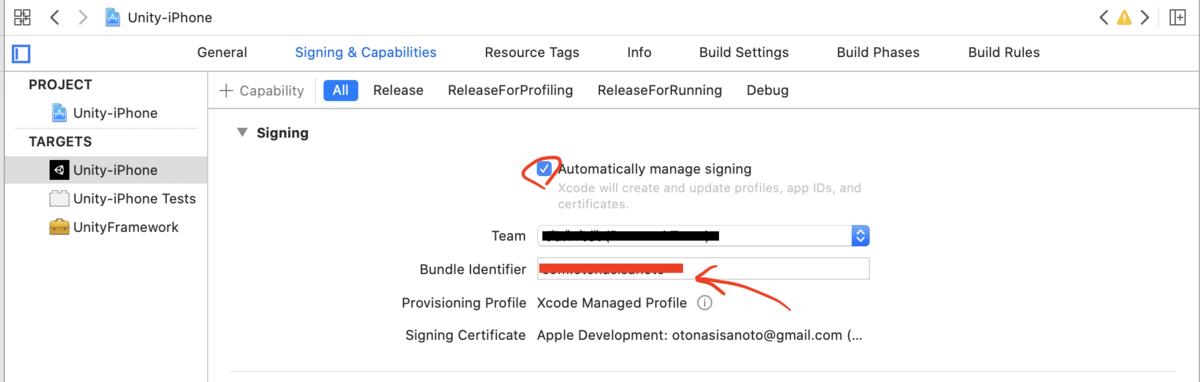1200x382 pixels.
Task: Go back with the left chevron
Action: point(55,17)
